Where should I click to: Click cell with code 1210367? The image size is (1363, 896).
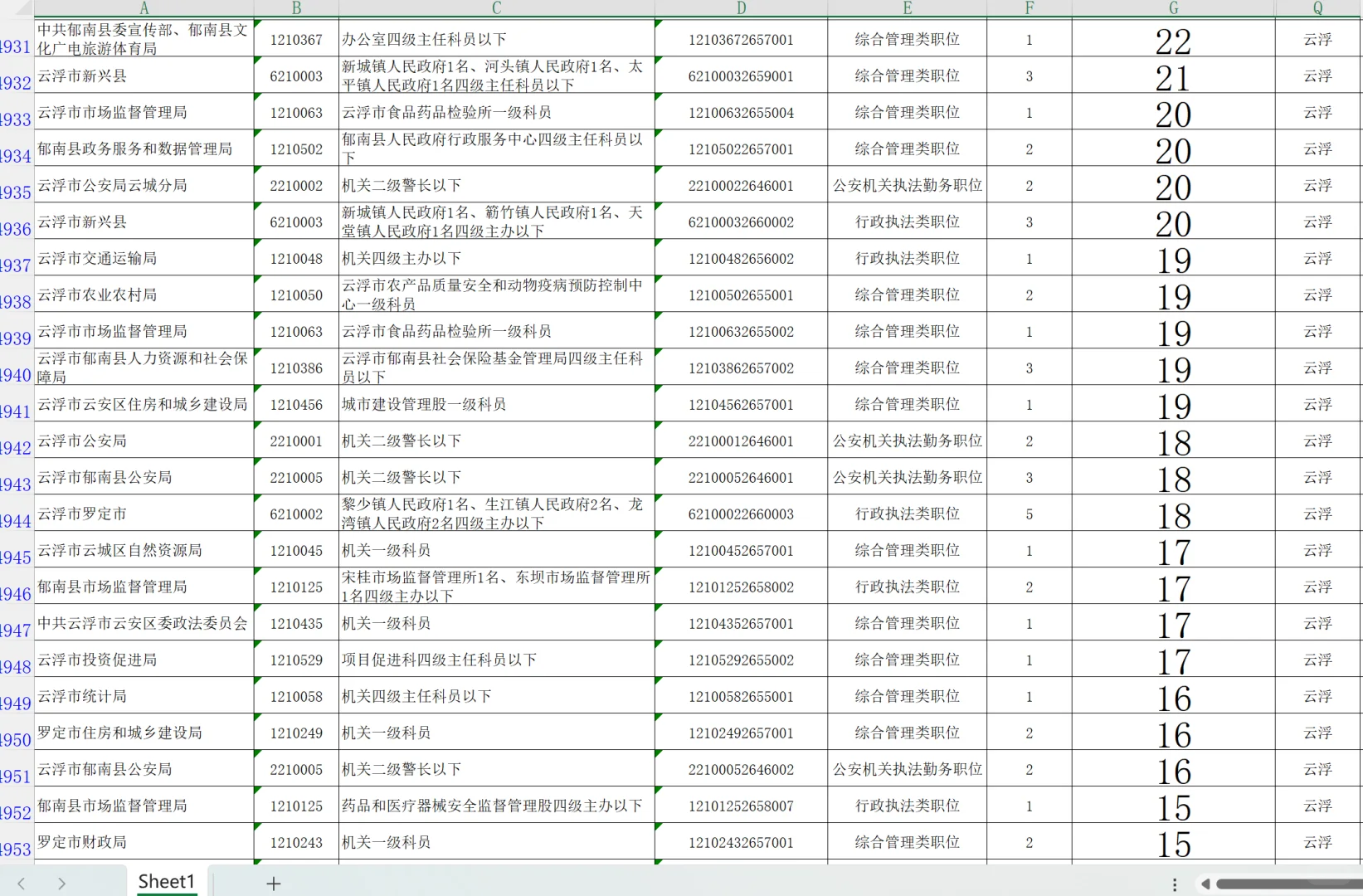[x=296, y=39]
